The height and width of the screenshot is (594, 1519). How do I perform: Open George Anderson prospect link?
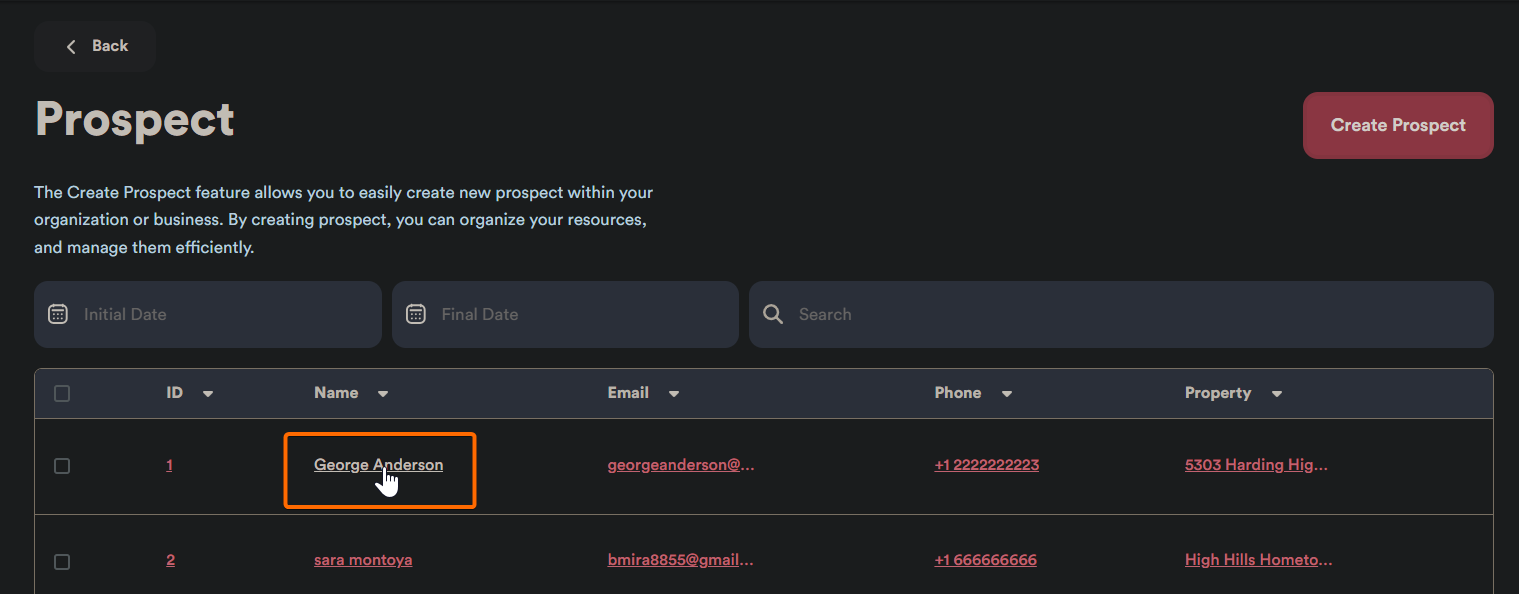378,465
